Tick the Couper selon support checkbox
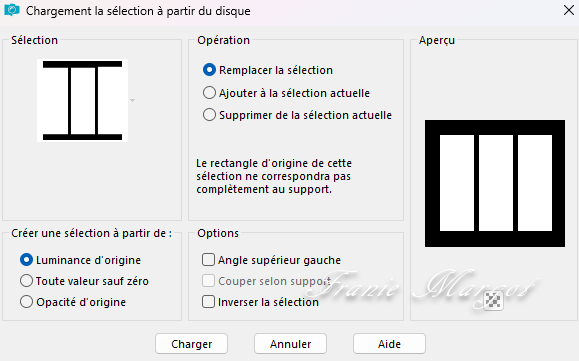The width and height of the screenshot is (579, 361). (x=208, y=281)
